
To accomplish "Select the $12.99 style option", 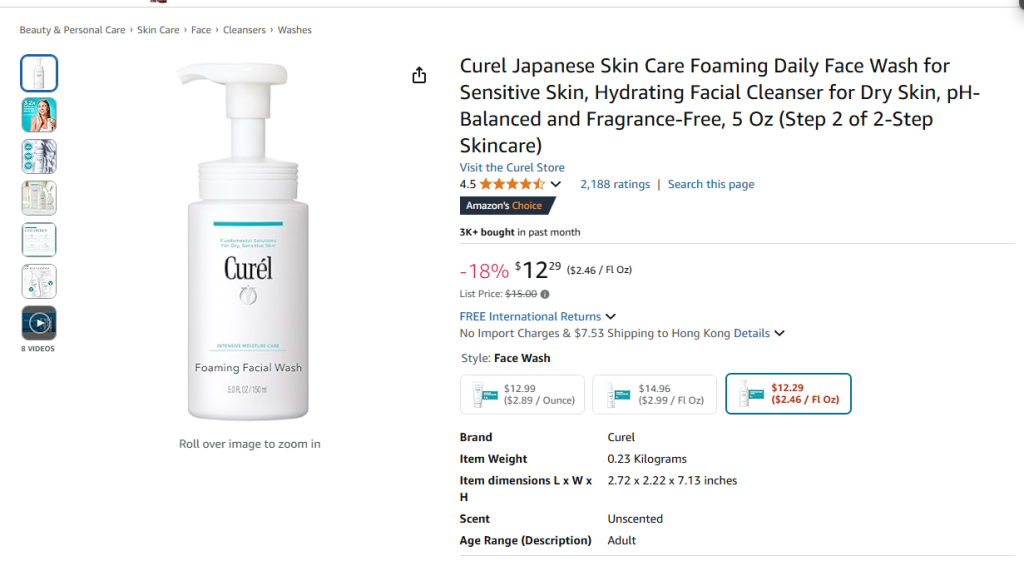I will pos(522,394).
